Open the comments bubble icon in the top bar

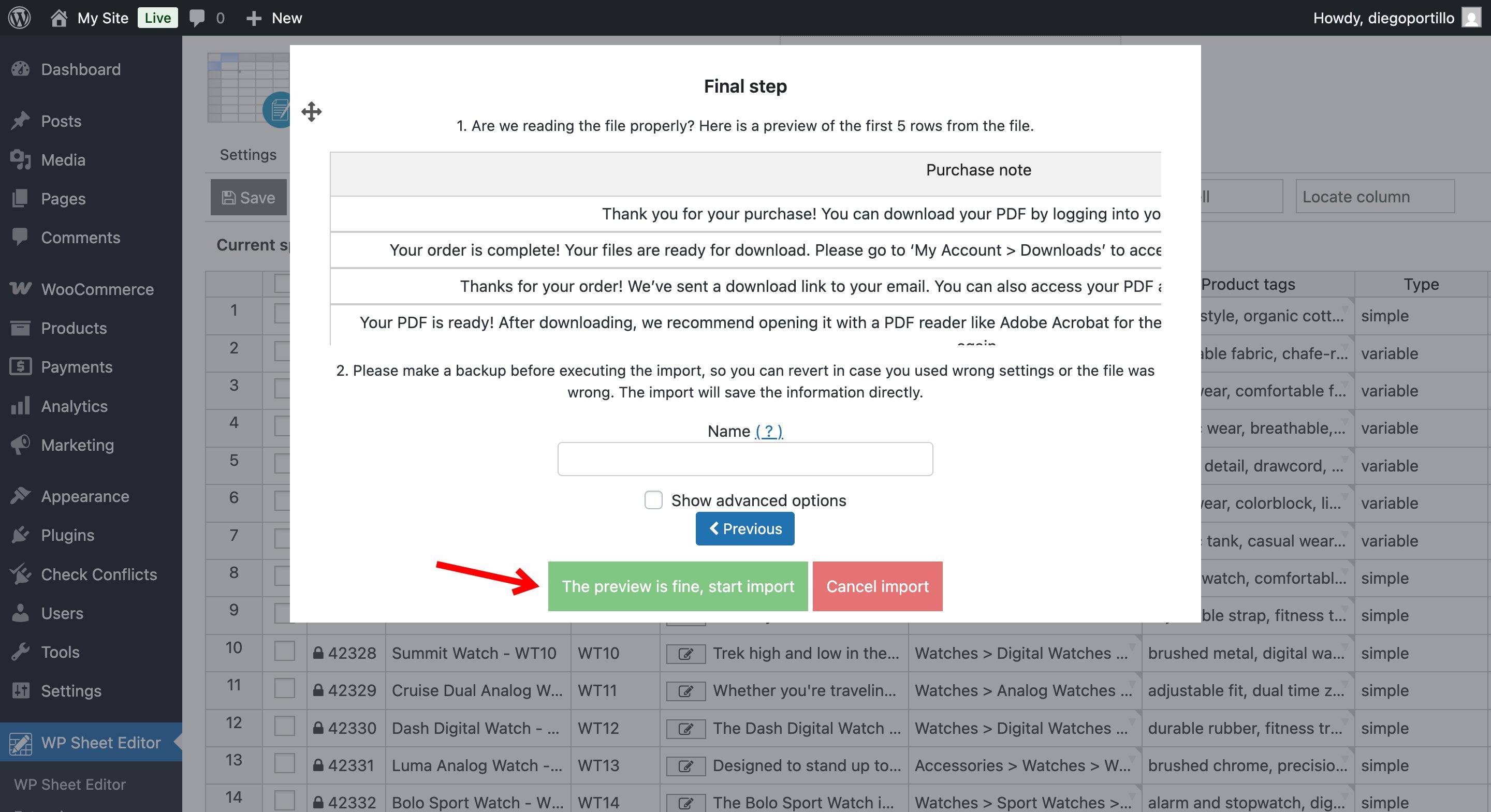pos(197,18)
